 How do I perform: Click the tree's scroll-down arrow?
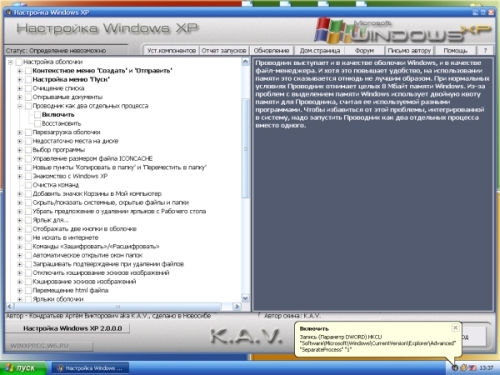(x=245, y=298)
